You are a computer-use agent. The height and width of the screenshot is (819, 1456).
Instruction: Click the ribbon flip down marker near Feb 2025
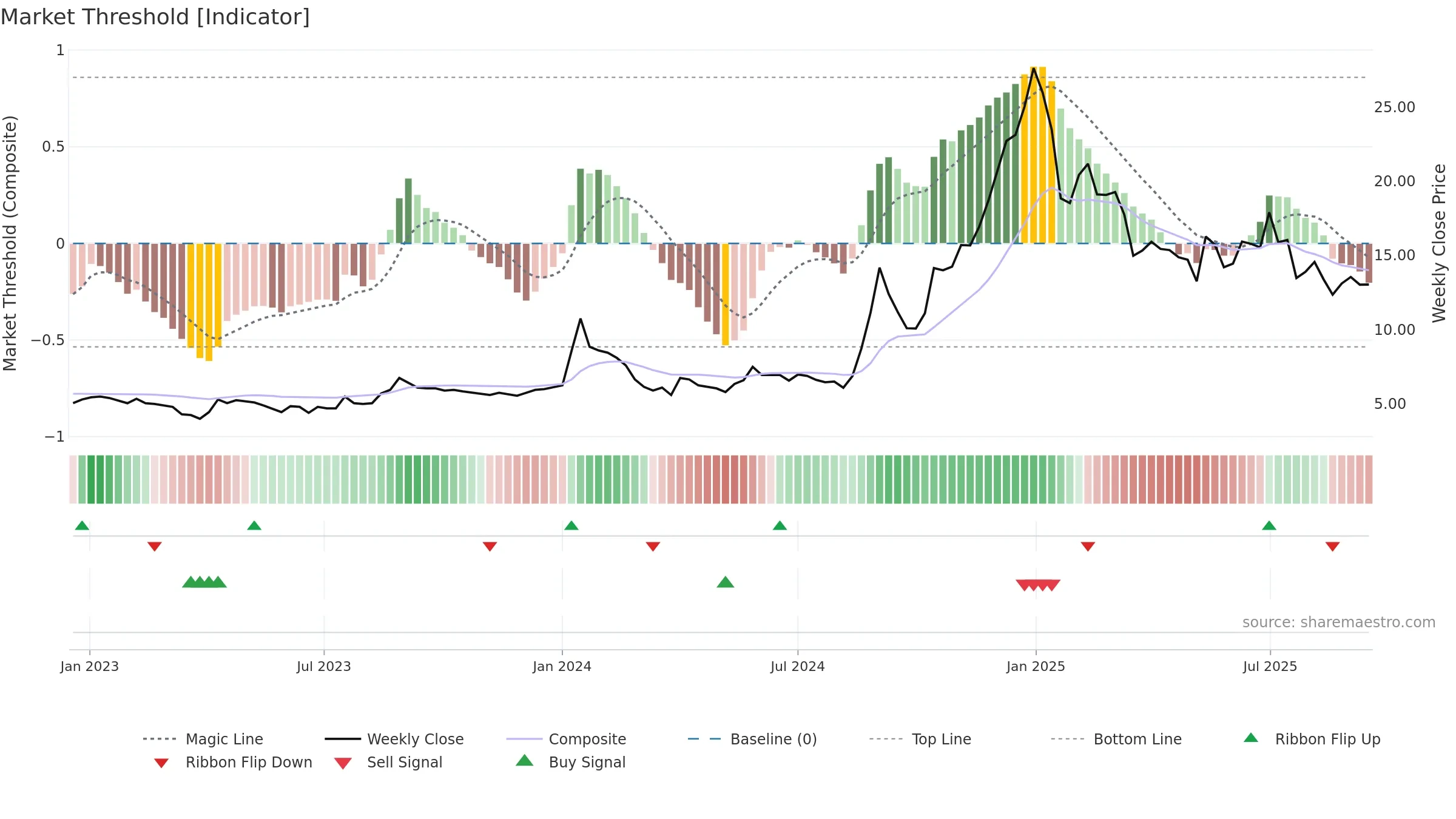[1088, 547]
